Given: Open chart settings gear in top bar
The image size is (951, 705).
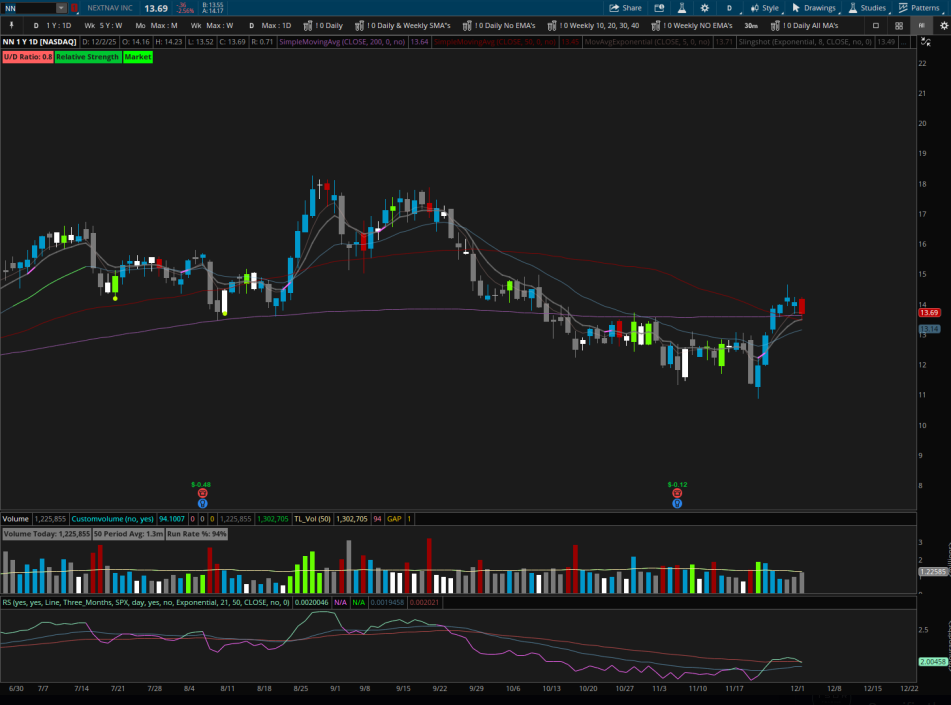Looking at the screenshot, I should point(705,8).
